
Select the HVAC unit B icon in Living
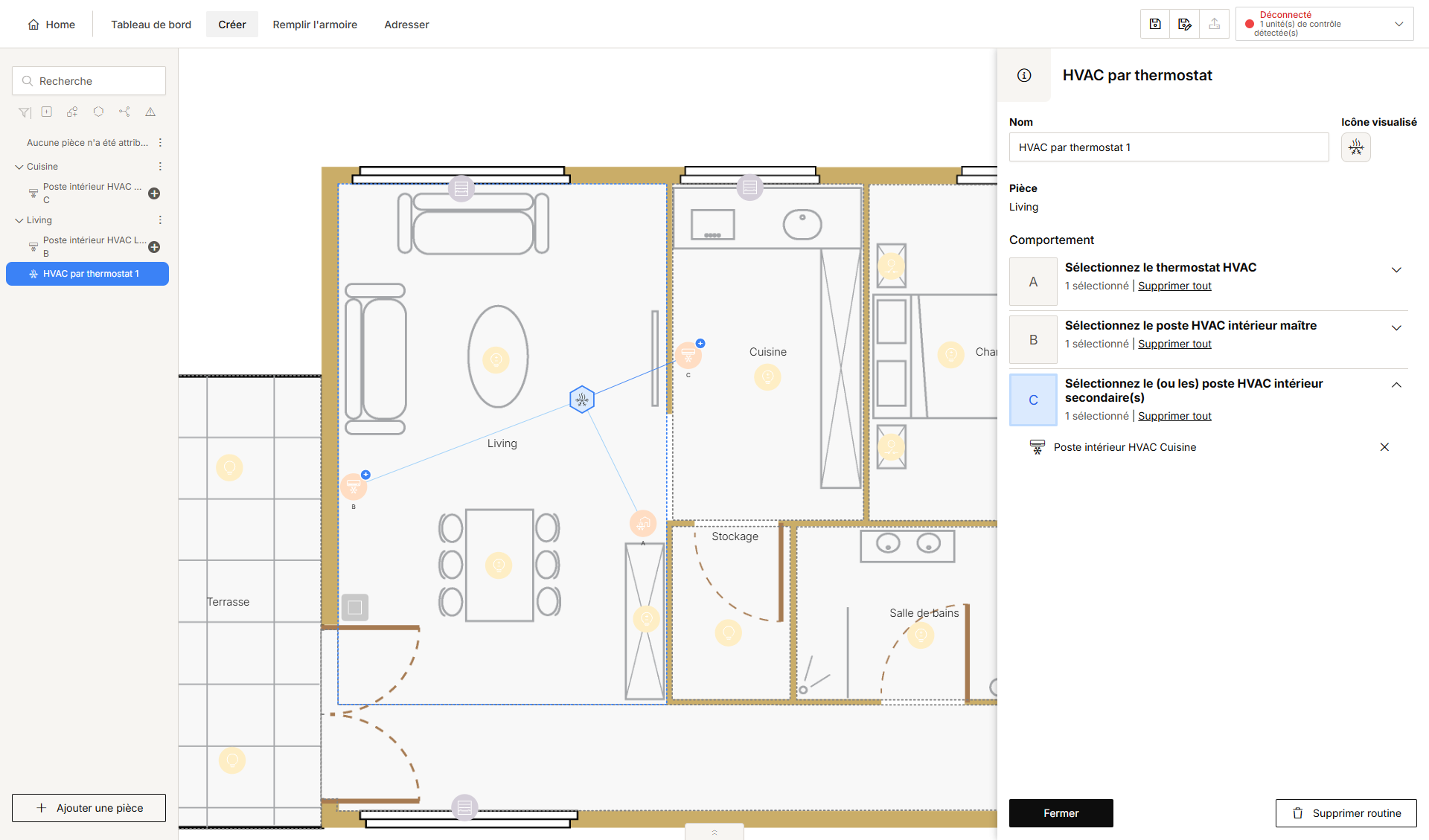(354, 487)
